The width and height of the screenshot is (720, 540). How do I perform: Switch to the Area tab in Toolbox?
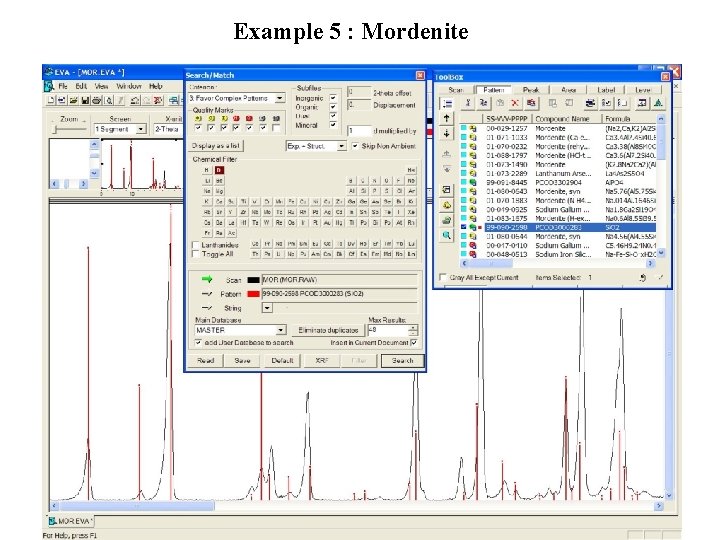tap(568, 90)
